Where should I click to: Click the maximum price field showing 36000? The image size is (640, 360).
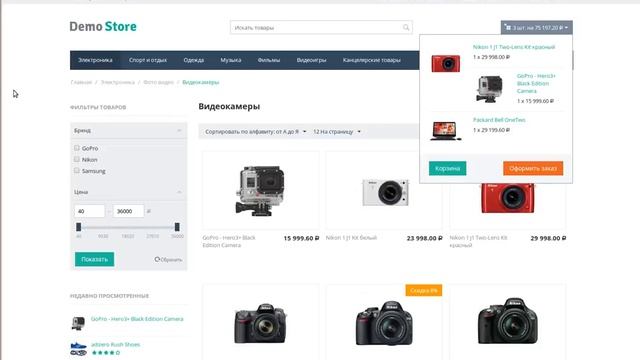128,211
